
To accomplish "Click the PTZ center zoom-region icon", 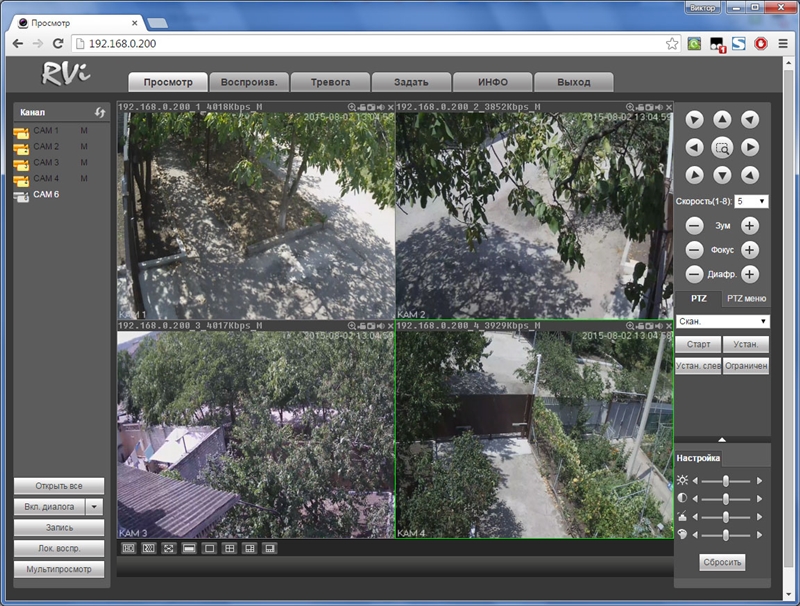I will point(722,148).
